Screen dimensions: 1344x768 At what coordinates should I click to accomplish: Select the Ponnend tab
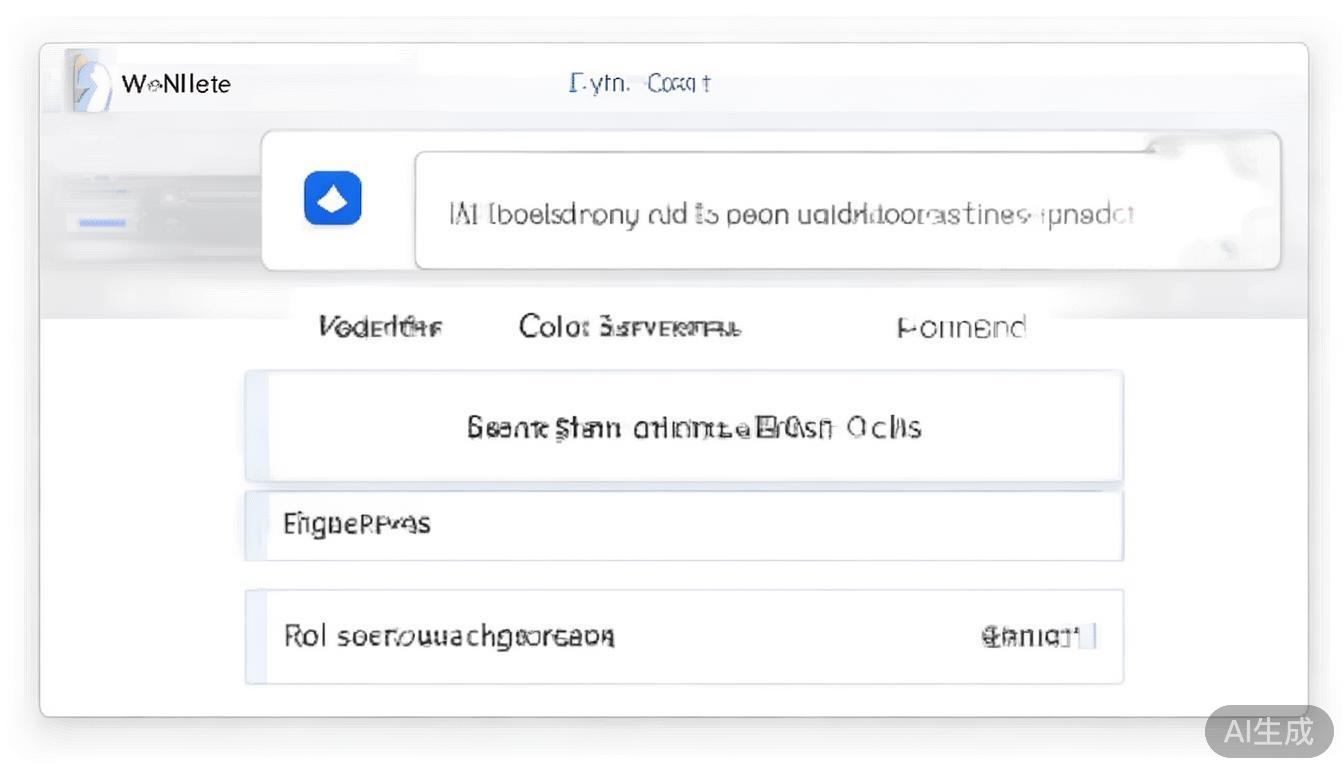click(961, 328)
